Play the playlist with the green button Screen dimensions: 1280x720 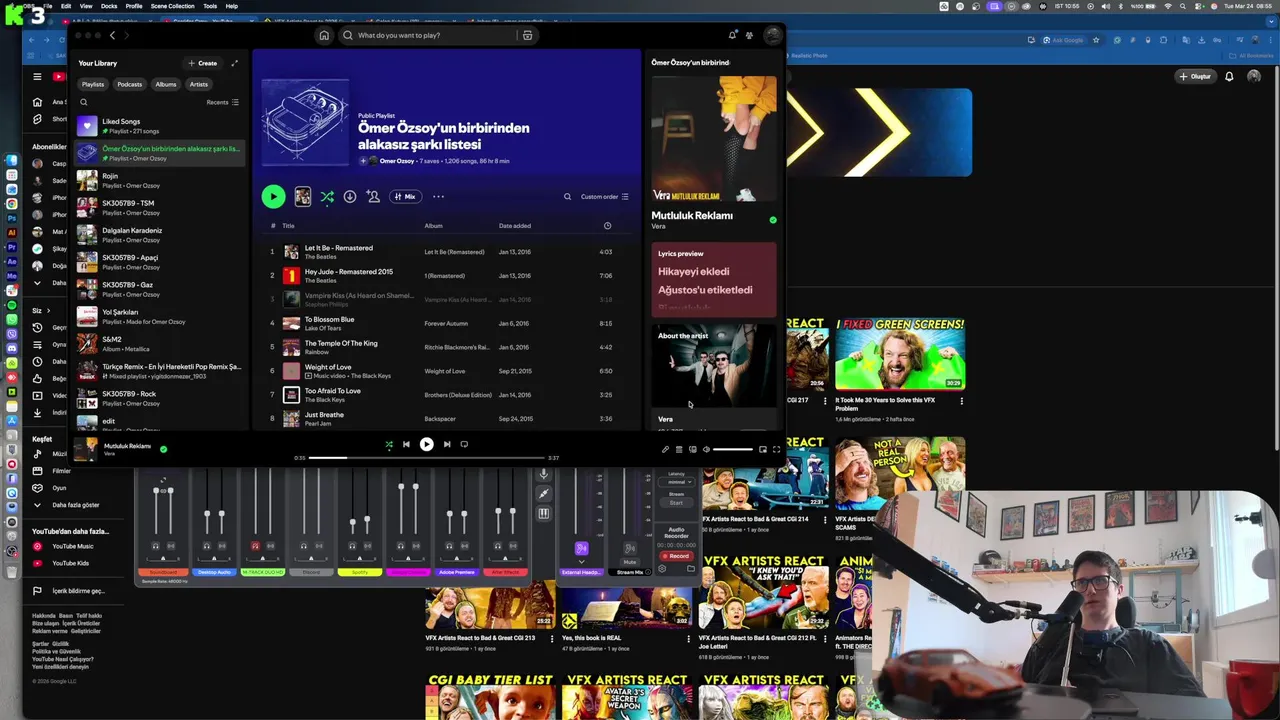273,197
